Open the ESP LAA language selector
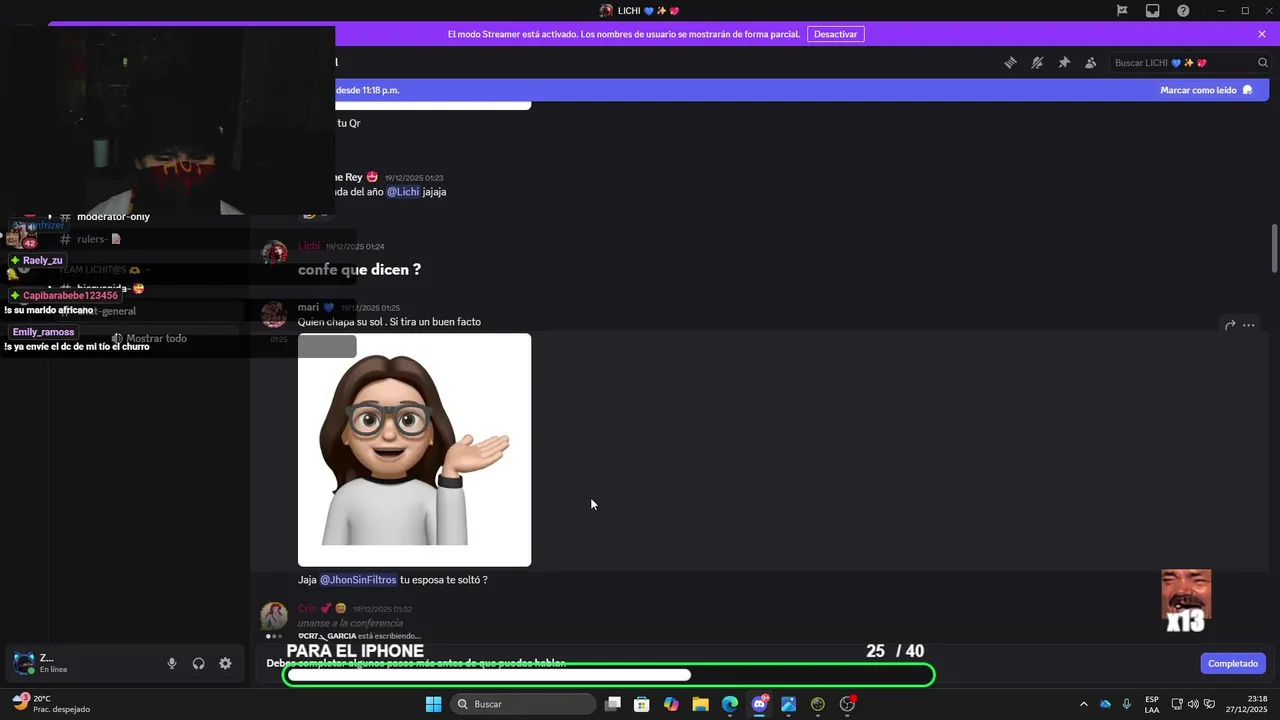The width and height of the screenshot is (1280, 720). click(x=1152, y=704)
